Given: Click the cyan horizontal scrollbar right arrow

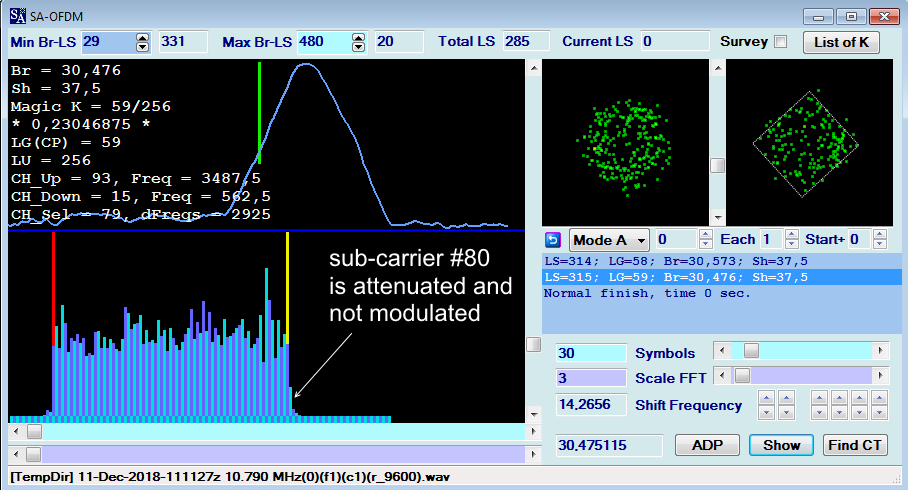Looking at the screenshot, I should (533, 432).
